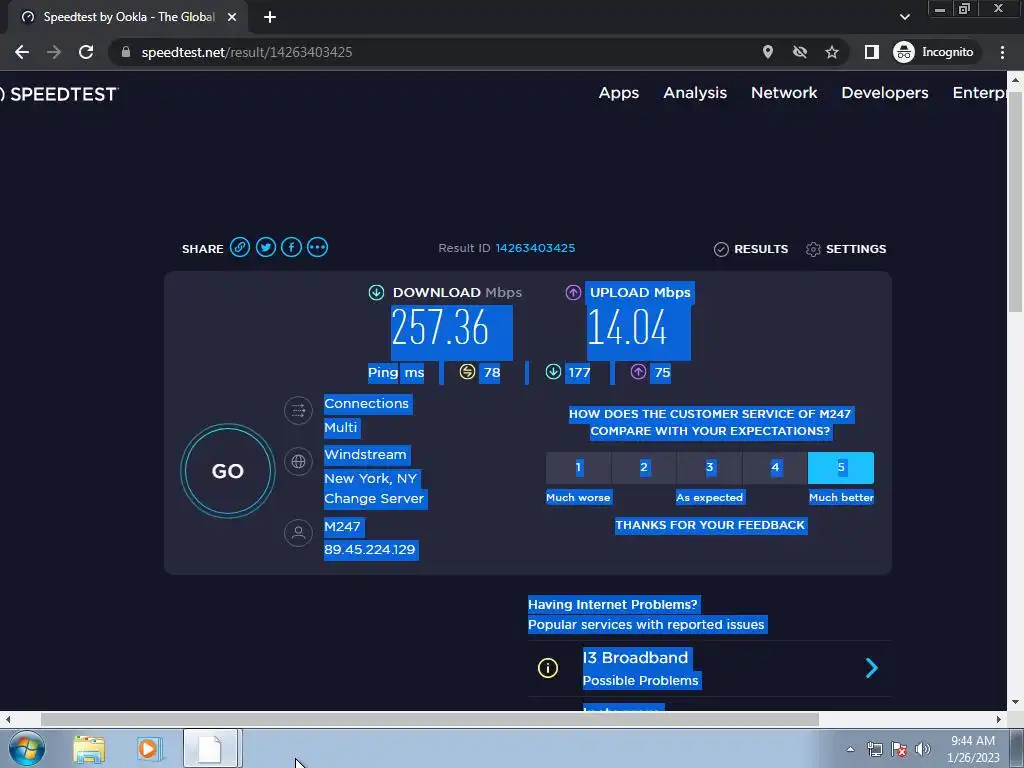Viewport: 1024px width, 768px height.
Task: Expand I3 Broadband problems chevron
Action: coord(872,668)
